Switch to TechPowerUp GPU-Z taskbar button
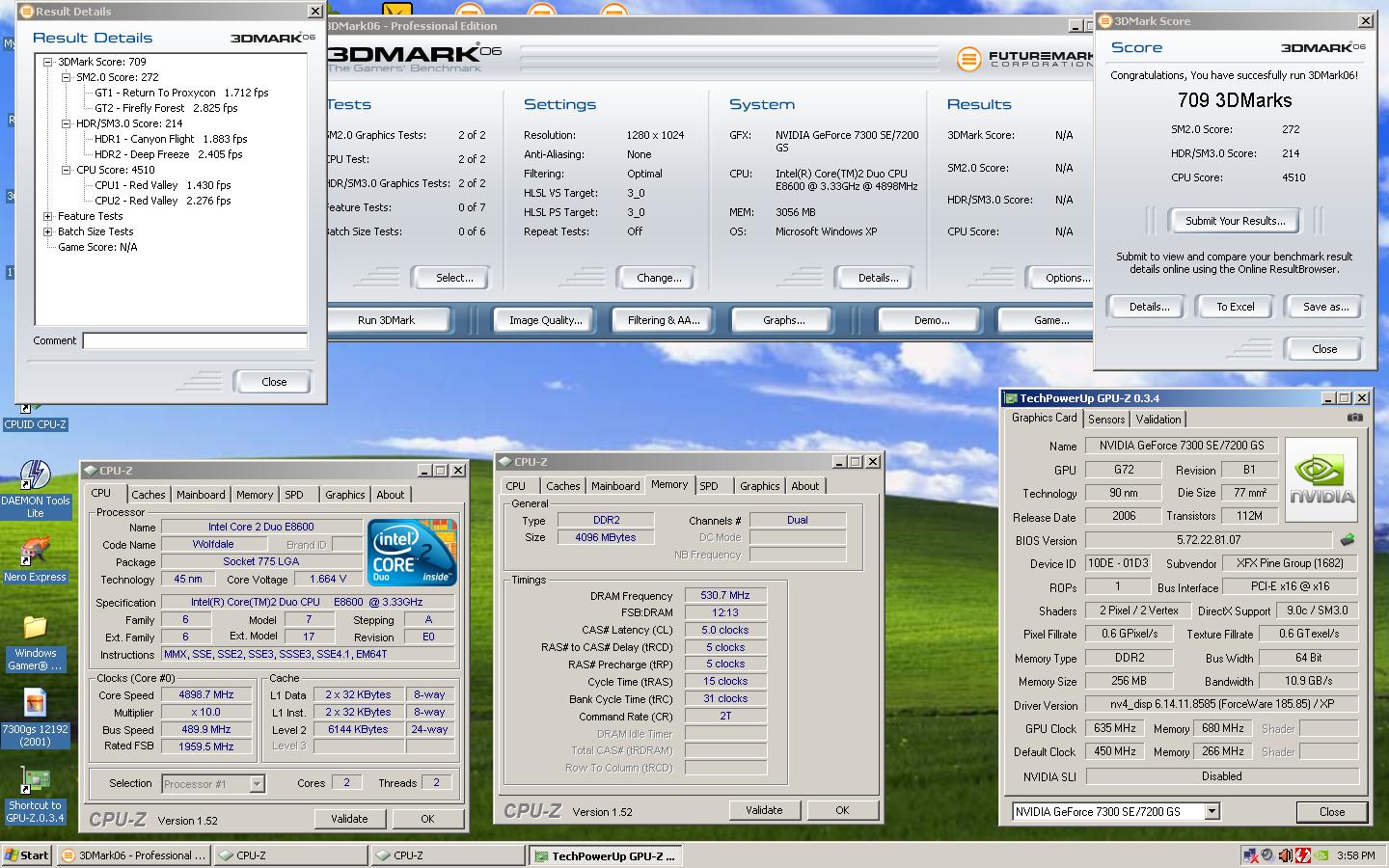1389x868 pixels. pyautogui.click(x=606, y=855)
